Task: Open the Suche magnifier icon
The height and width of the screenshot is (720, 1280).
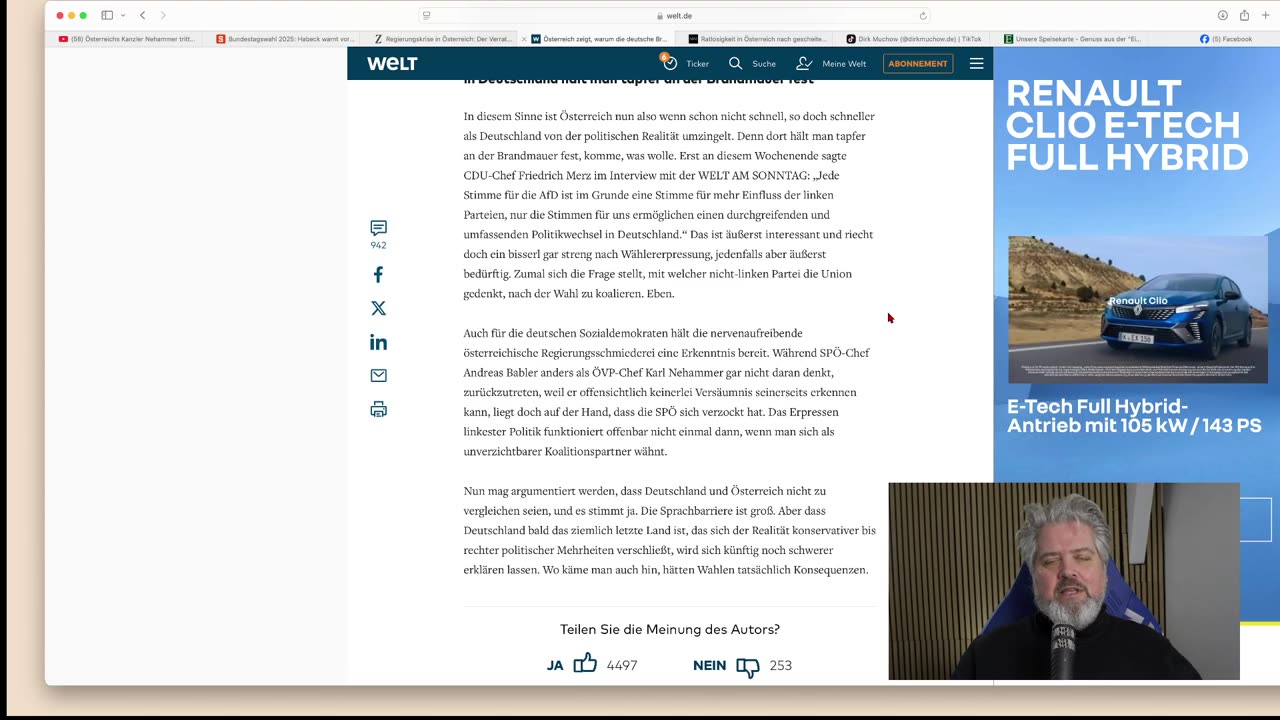Action: coord(735,63)
